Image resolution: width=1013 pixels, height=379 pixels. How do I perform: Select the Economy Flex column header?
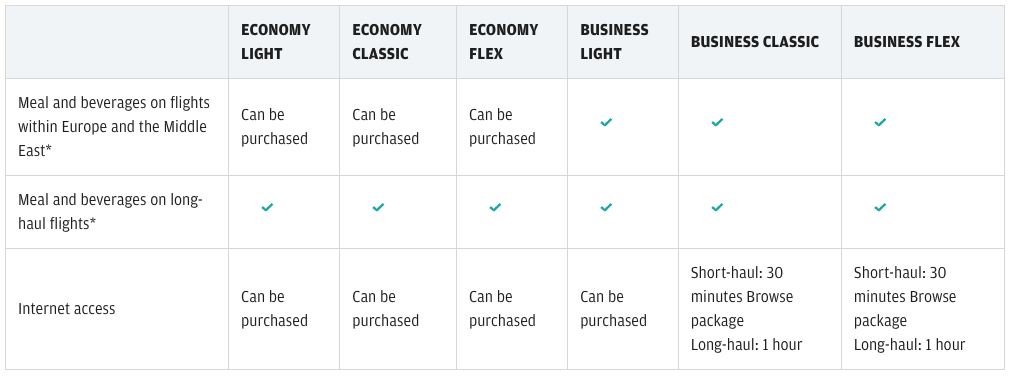pyautogui.click(x=503, y=42)
